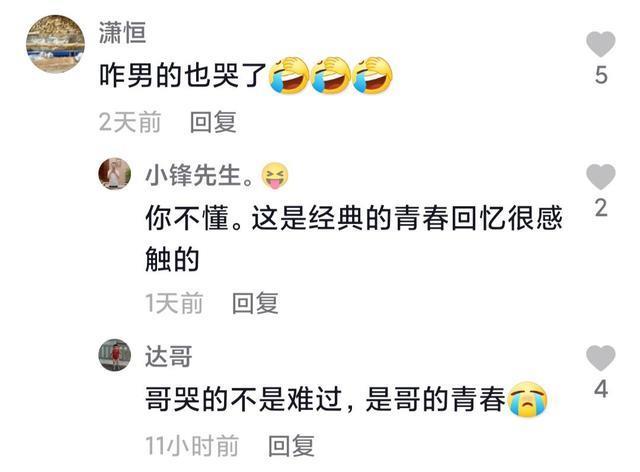Reply to 潇恒's comment via 回复
The image size is (640, 472).
(213, 122)
